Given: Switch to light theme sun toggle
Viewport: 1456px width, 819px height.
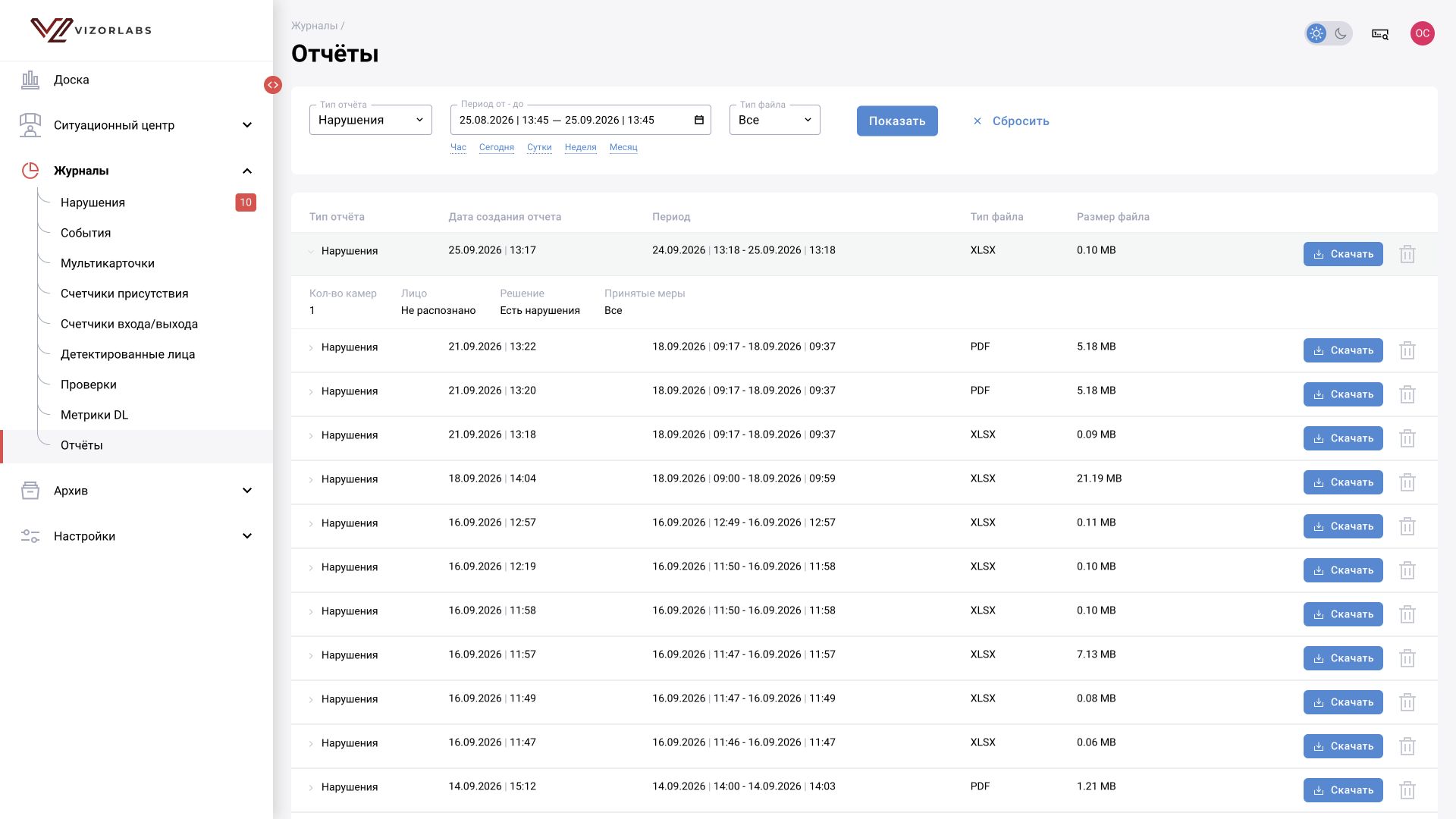Looking at the screenshot, I should point(1316,33).
